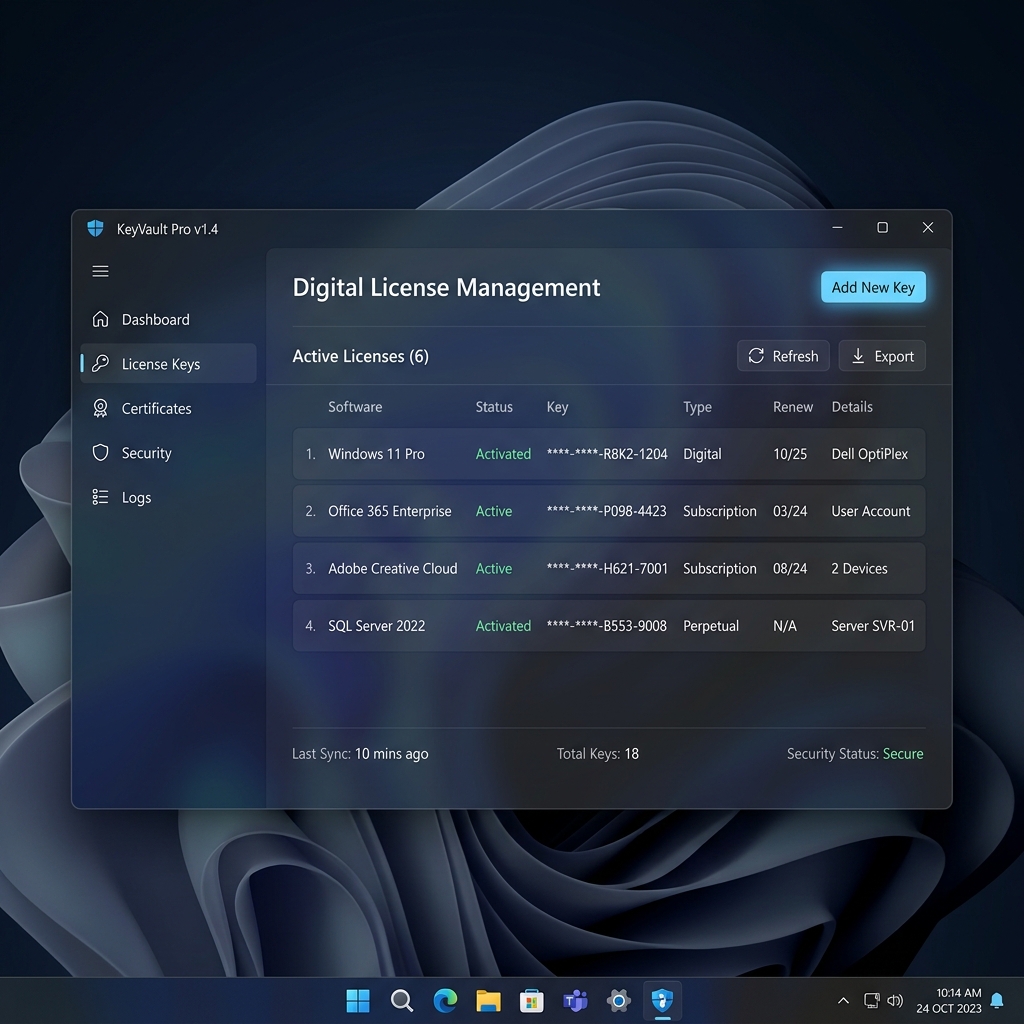Open File Explorer from taskbar
The image size is (1024, 1024).
pyautogui.click(x=488, y=1000)
